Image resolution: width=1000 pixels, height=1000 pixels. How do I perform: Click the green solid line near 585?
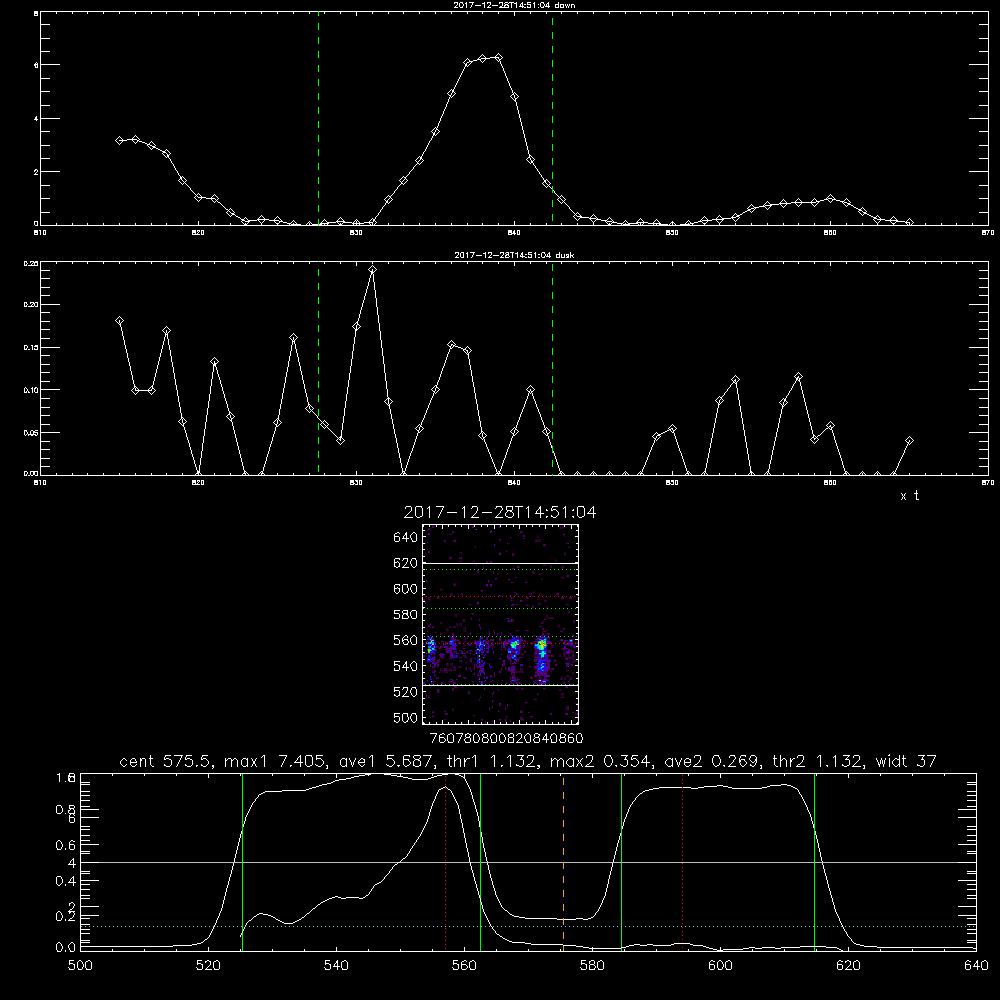pos(621,861)
